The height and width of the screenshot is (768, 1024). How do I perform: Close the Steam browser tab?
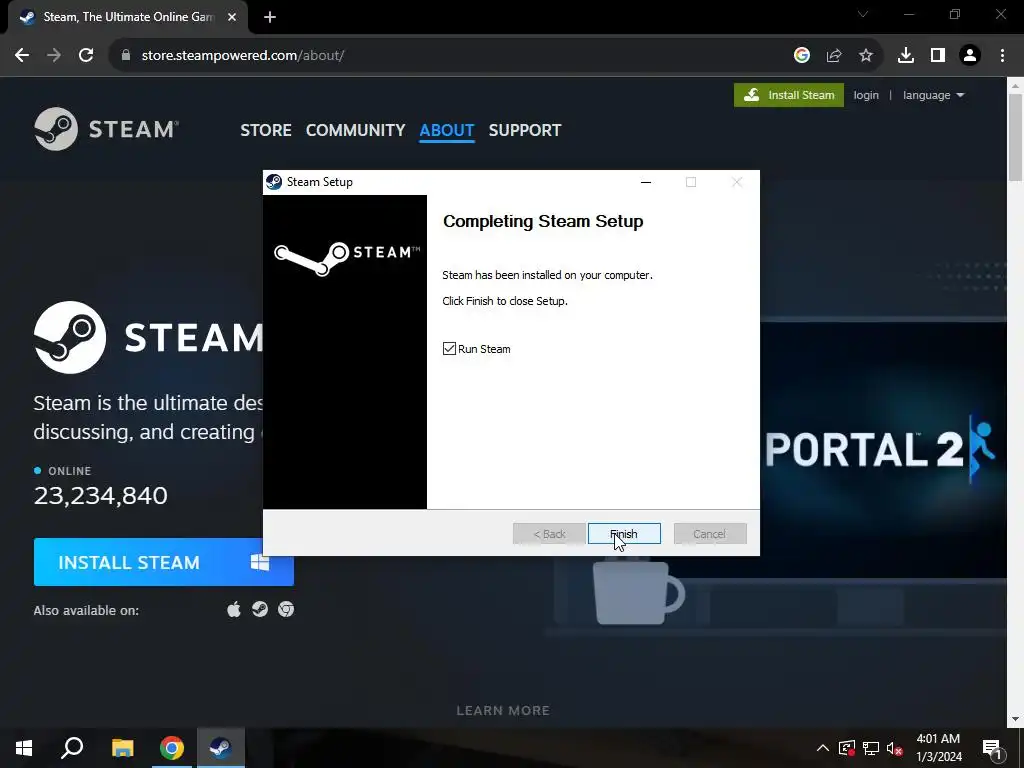click(x=232, y=18)
